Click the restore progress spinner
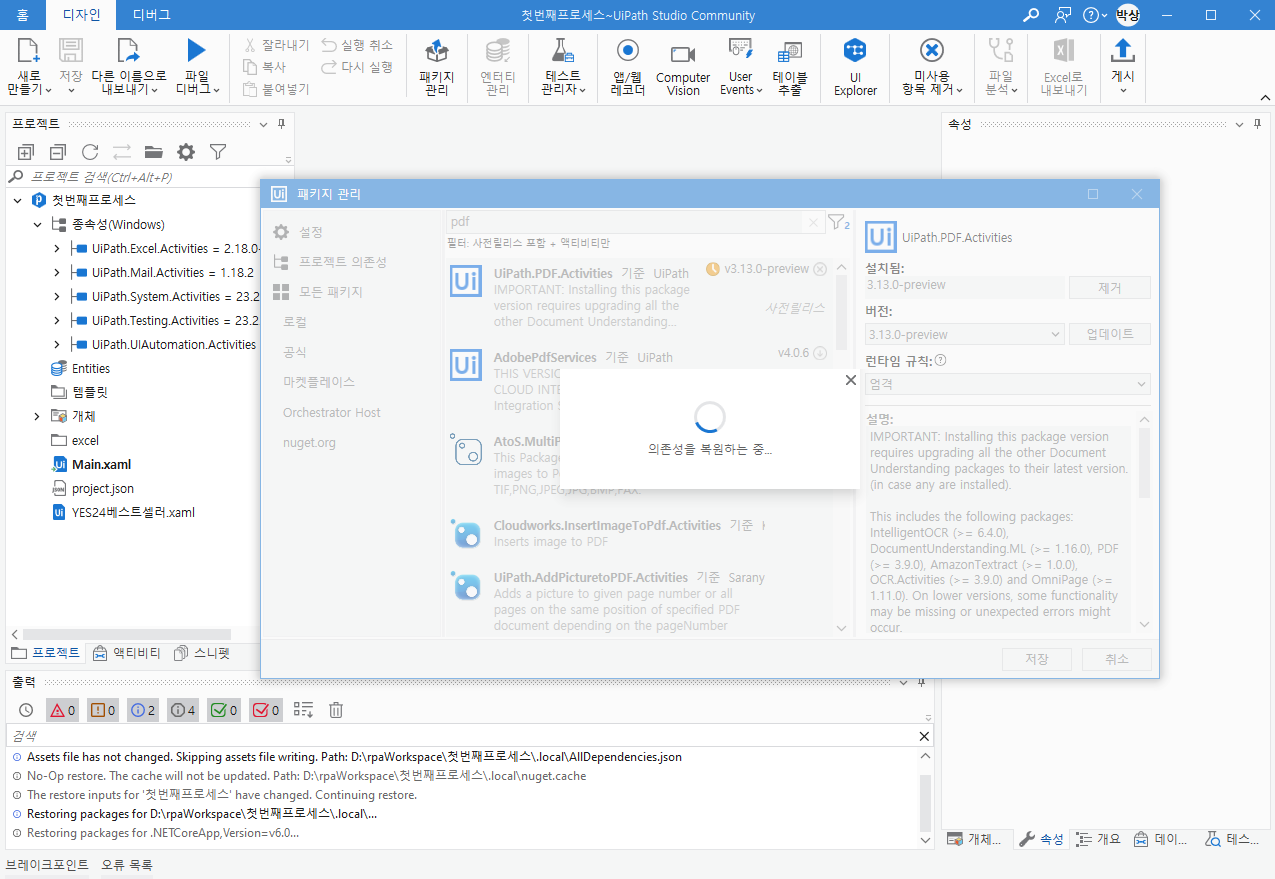Viewport: 1275px width, 879px height. [x=709, y=418]
